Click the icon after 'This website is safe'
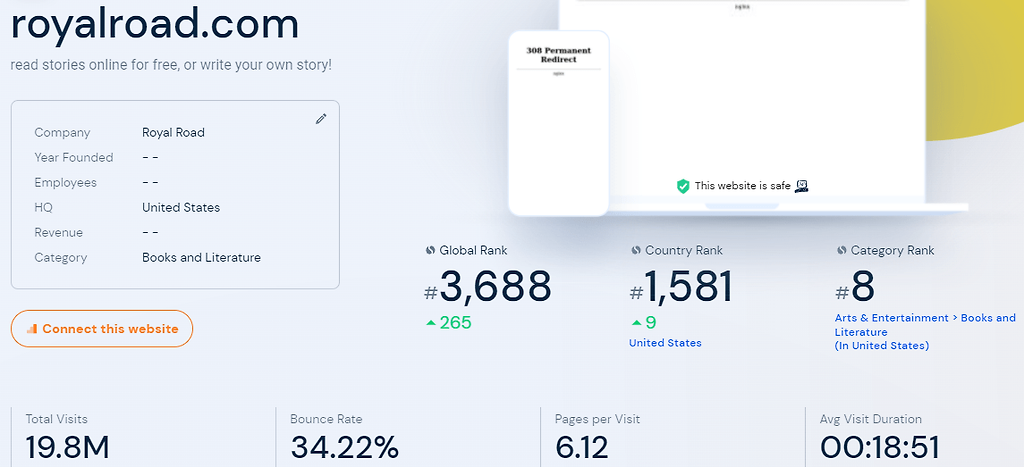Image resolution: width=1024 pixels, height=467 pixels. pyautogui.click(x=801, y=186)
